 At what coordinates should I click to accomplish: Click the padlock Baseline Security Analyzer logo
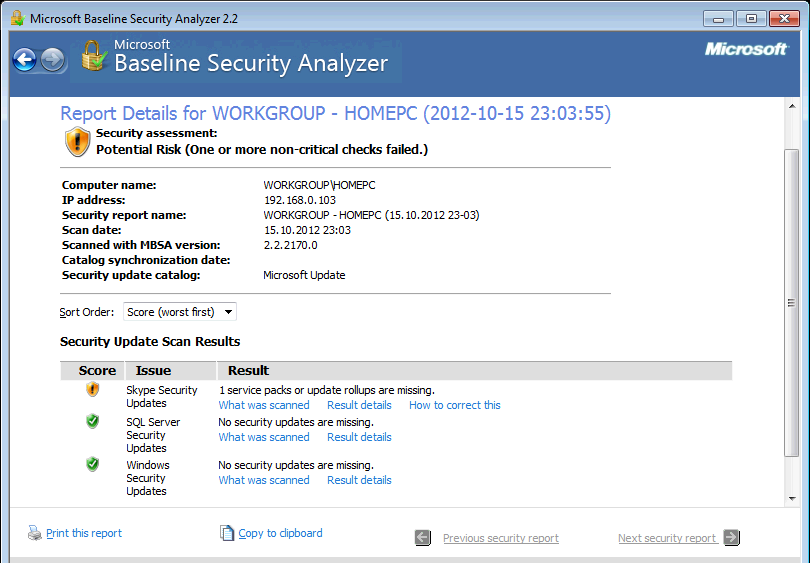pos(94,56)
